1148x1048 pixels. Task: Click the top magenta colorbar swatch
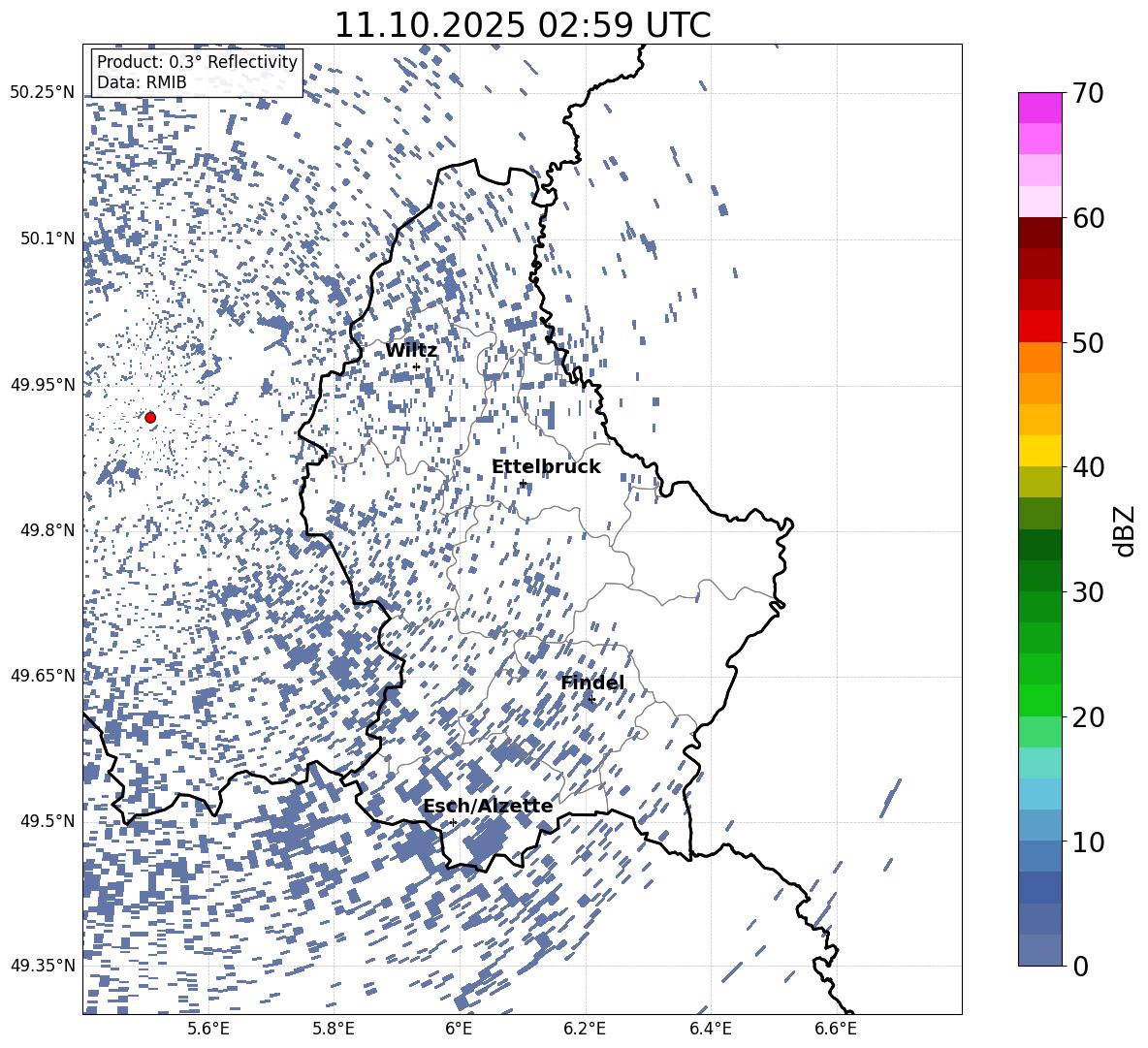tap(1039, 108)
